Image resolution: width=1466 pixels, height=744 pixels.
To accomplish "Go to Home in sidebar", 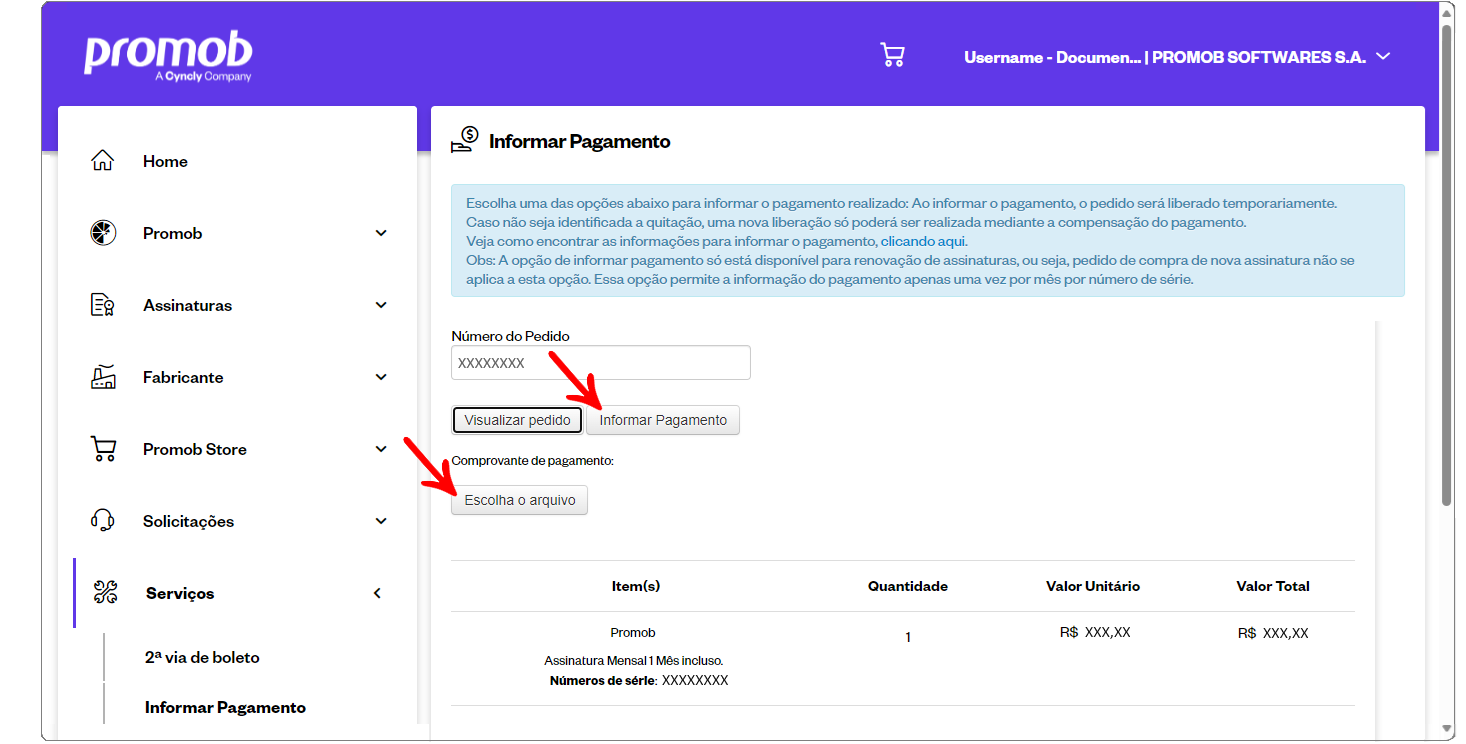I will coord(165,161).
